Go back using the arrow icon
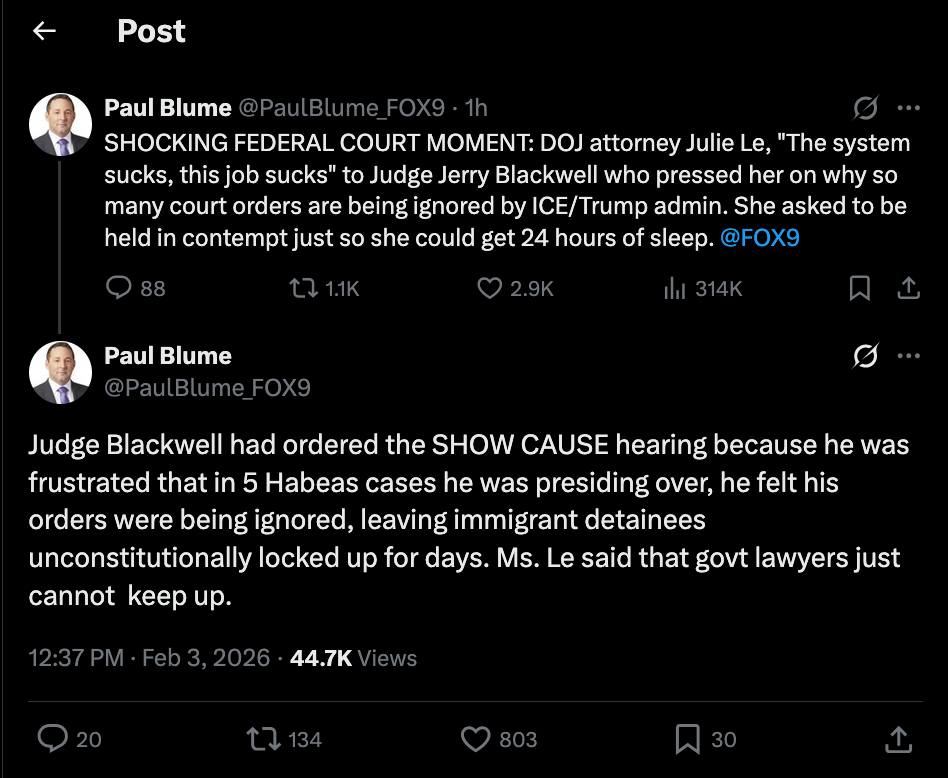948x778 pixels. [44, 31]
